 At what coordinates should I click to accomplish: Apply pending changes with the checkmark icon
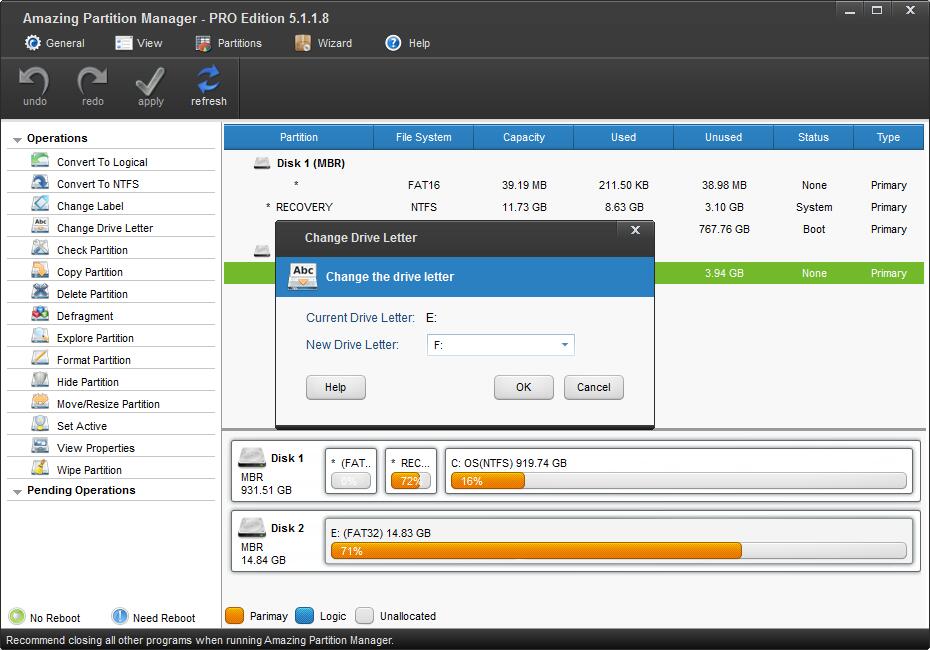[x=150, y=81]
